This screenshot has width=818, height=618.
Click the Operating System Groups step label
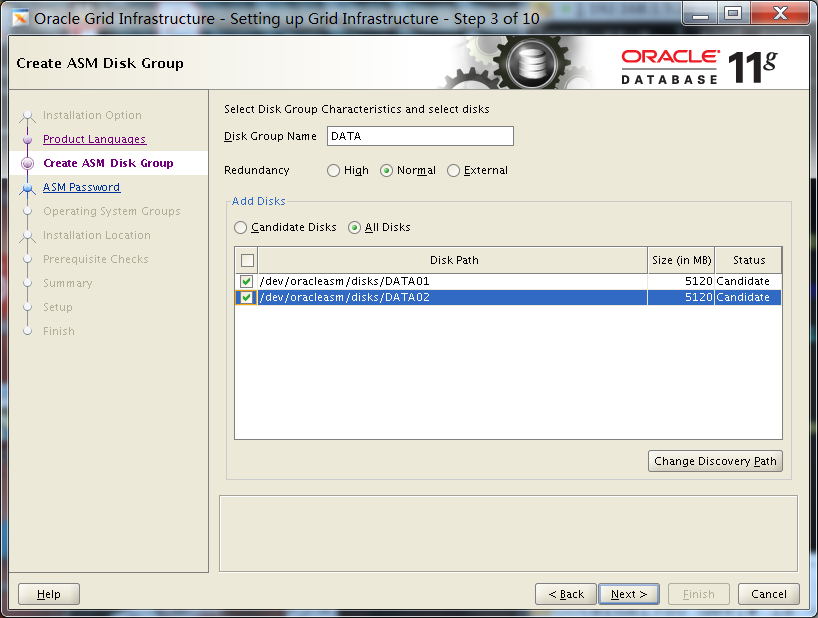tap(112, 211)
